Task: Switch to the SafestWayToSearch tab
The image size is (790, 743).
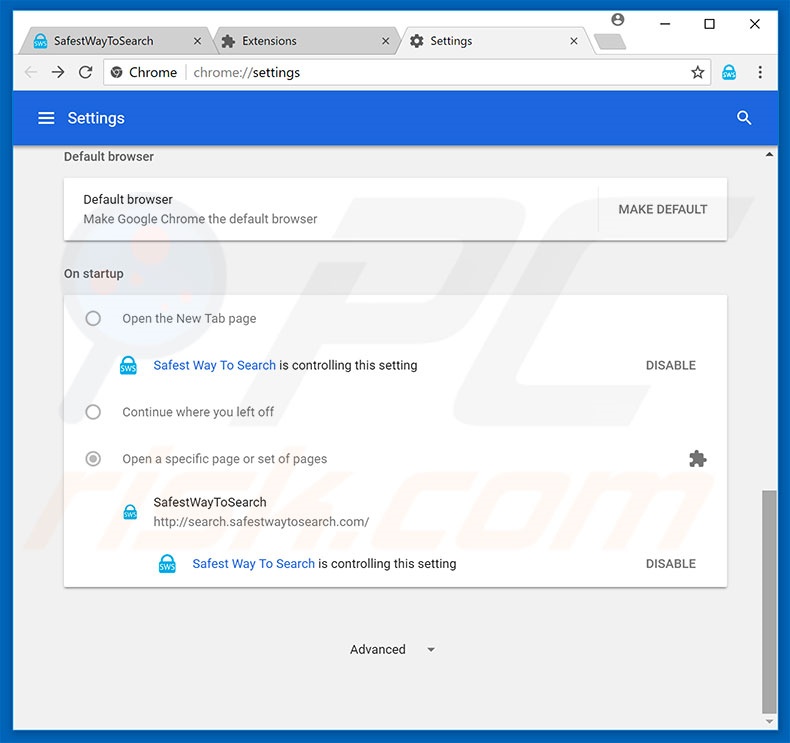Action: (x=118, y=41)
